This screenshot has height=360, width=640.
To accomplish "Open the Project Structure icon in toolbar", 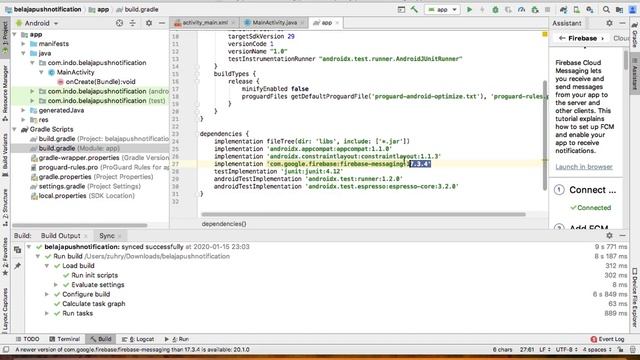I will (x=619, y=9).
